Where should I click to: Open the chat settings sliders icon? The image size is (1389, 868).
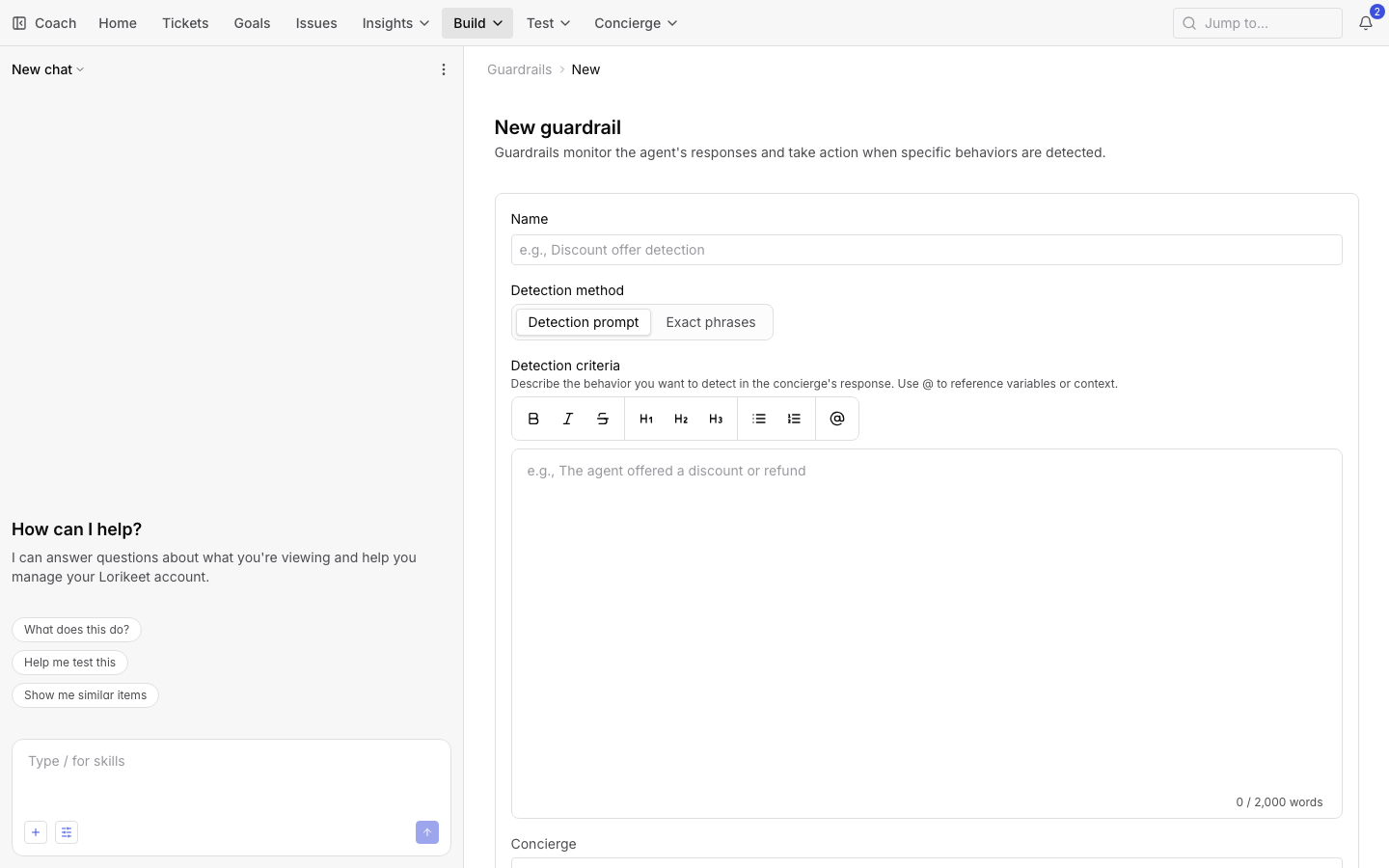(x=67, y=832)
